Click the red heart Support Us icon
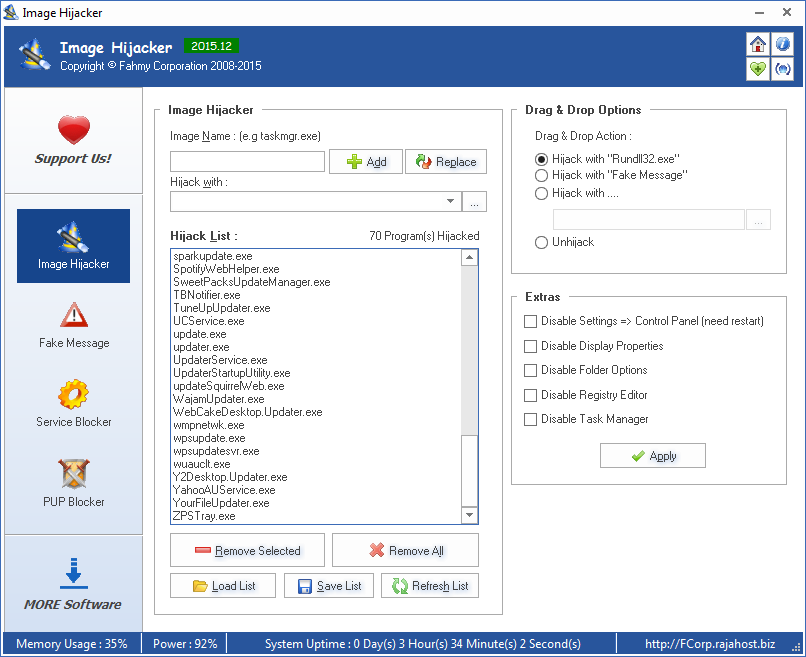The width and height of the screenshot is (806, 657). tap(74, 130)
